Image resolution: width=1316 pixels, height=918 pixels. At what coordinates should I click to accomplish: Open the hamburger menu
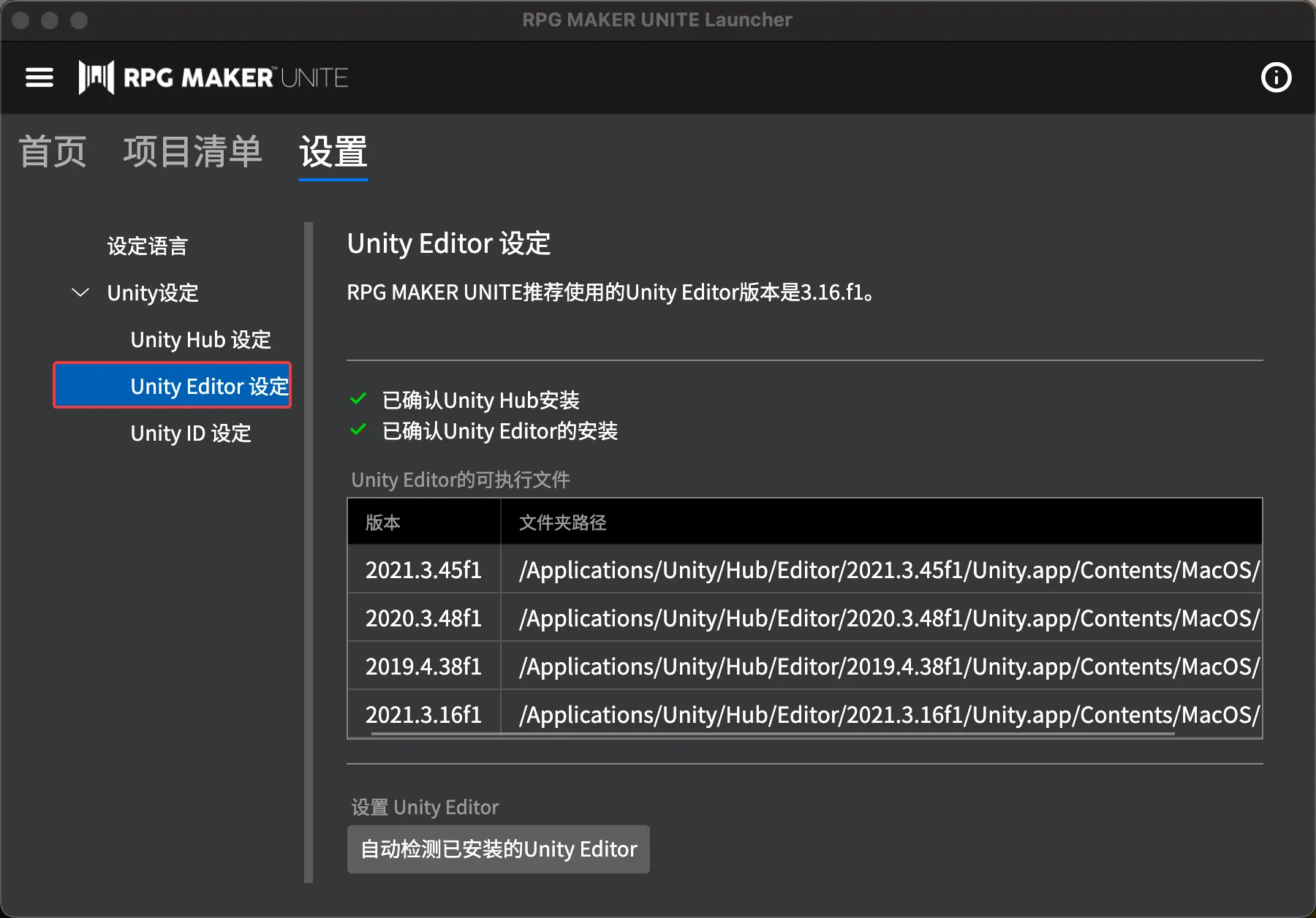(39, 77)
